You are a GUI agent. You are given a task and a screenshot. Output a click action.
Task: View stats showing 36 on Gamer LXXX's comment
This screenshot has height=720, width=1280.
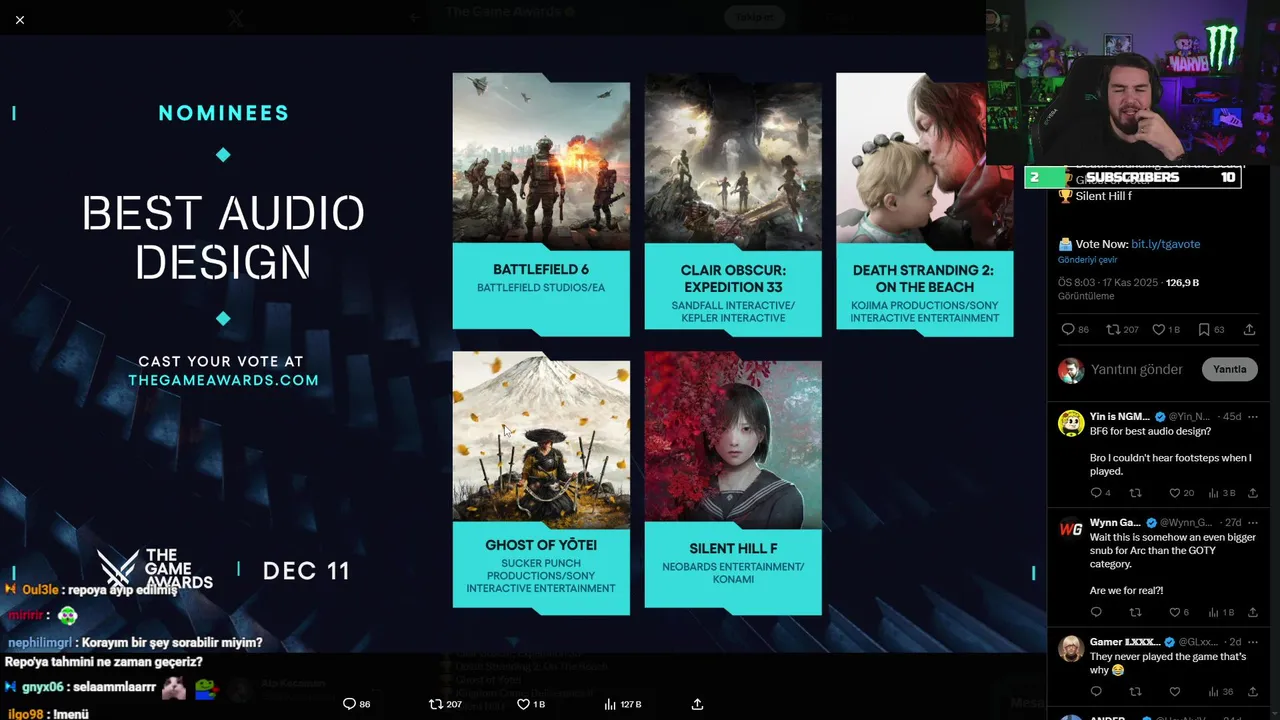coord(1221,691)
